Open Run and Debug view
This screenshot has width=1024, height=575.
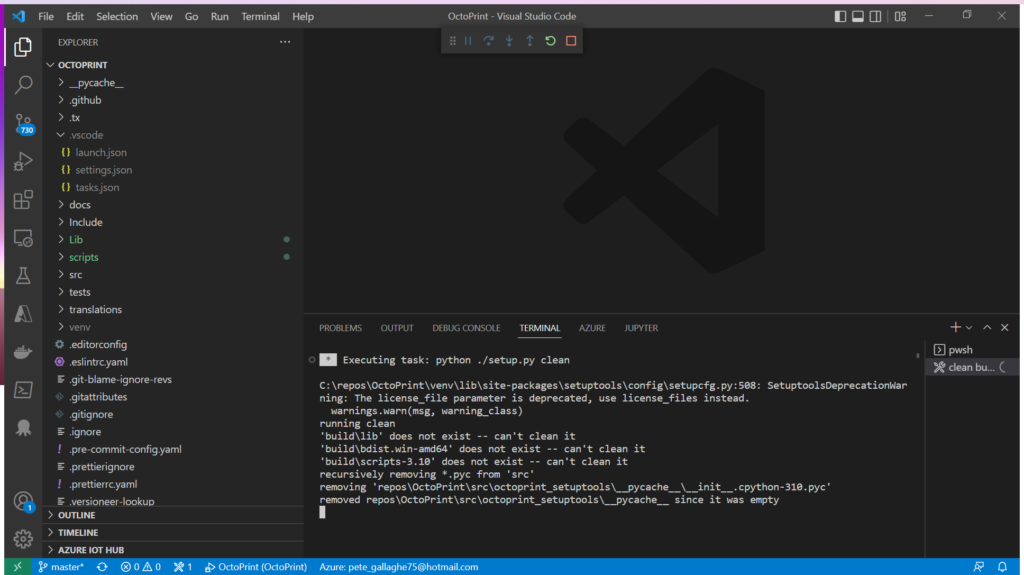pos(23,161)
